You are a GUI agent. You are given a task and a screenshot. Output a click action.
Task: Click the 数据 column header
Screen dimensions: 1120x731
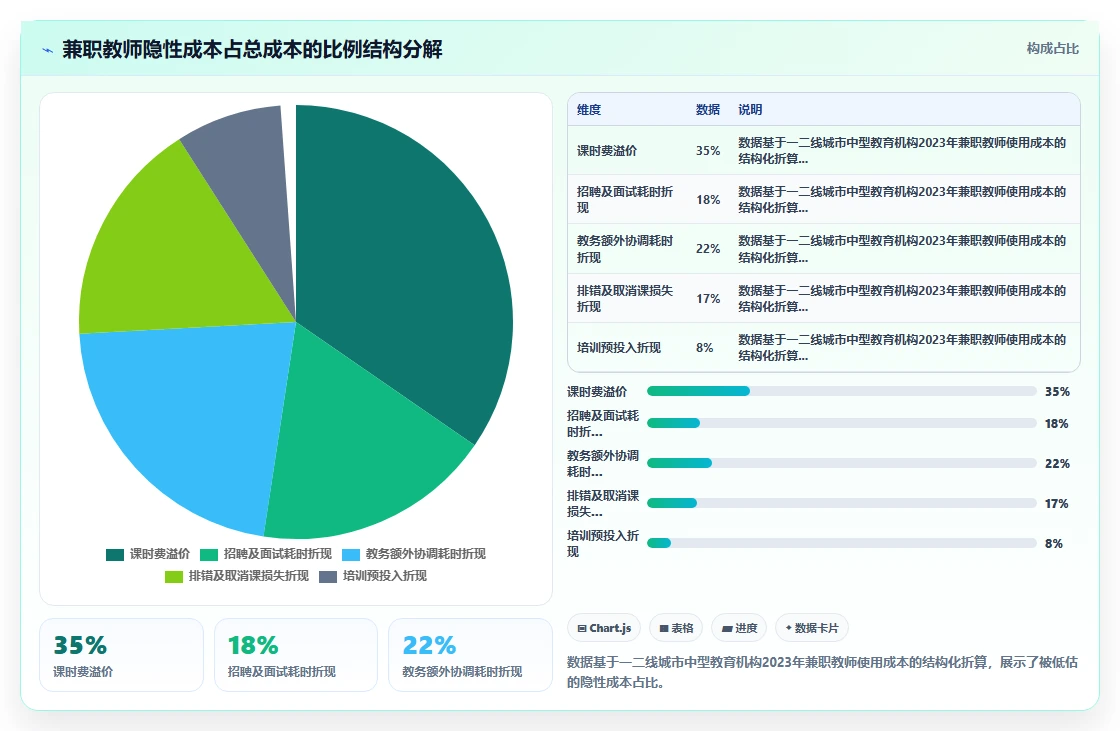click(708, 109)
